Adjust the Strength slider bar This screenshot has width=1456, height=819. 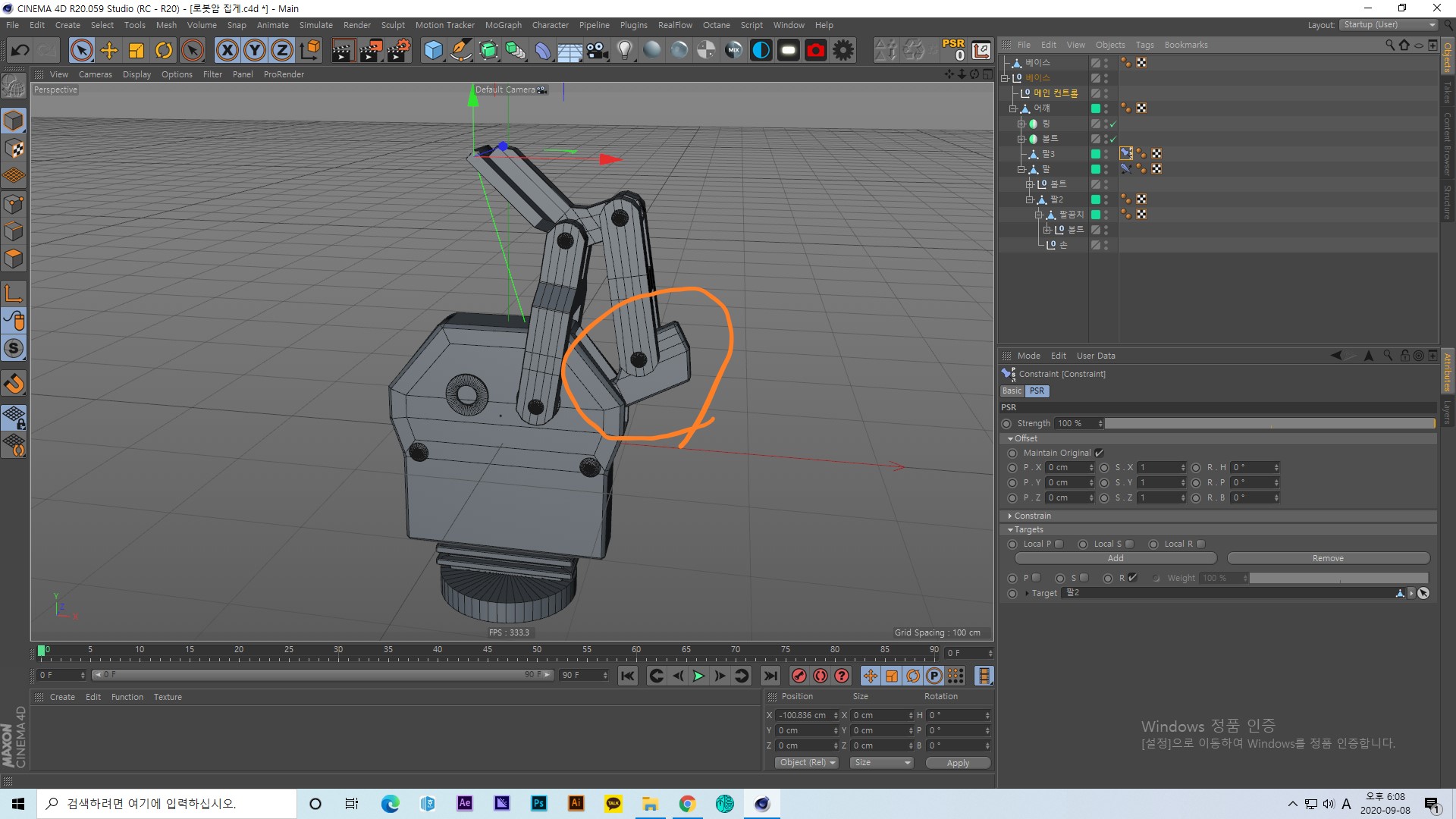point(1269,424)
